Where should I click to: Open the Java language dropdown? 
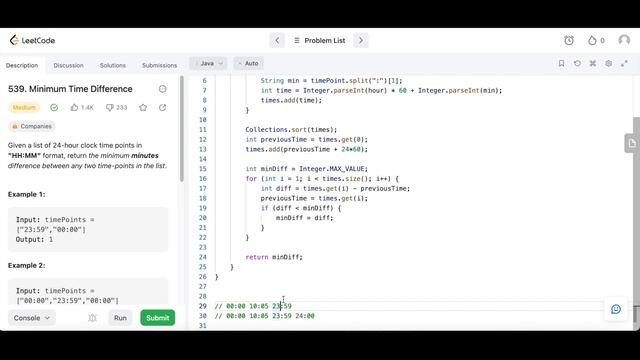pyautogui.click(x=208, y=63)
